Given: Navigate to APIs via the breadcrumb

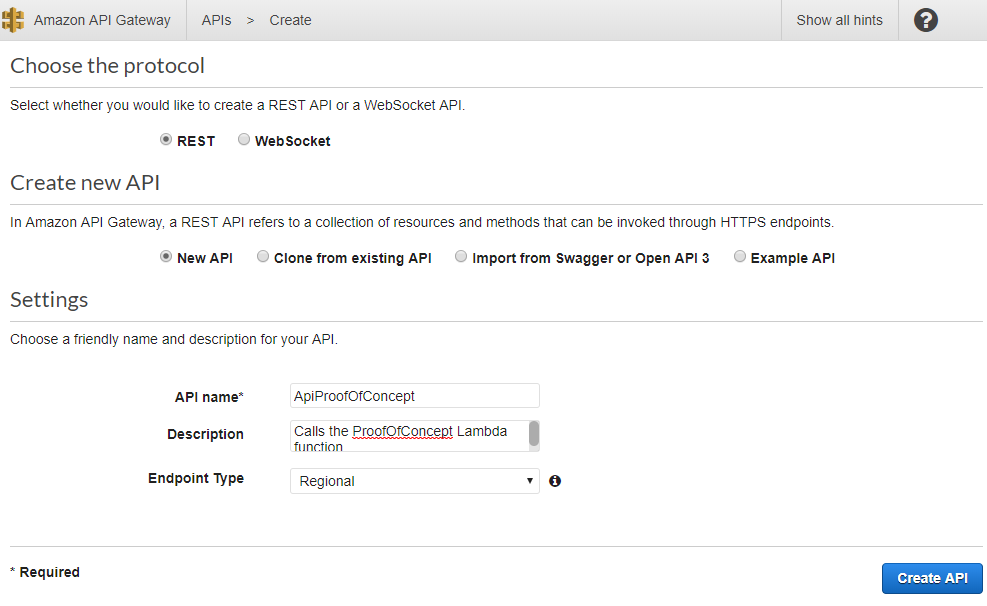Looking at the screenshot, I should [216, 19].
